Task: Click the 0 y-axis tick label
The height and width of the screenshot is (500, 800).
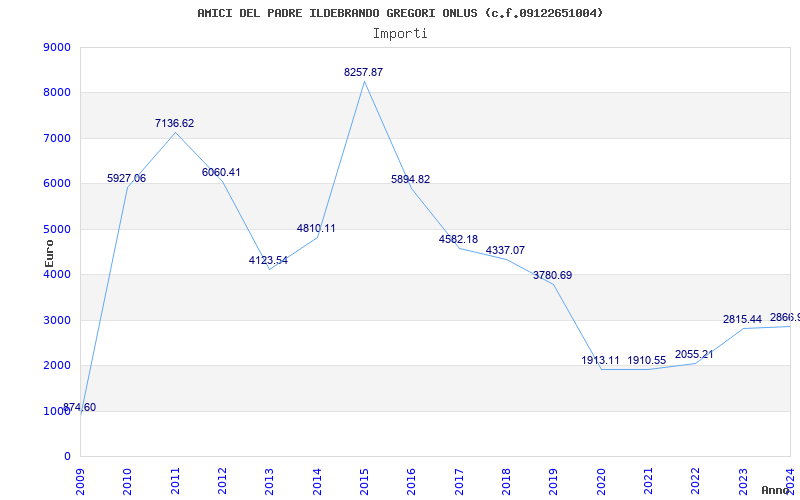Action: (67, 457)
